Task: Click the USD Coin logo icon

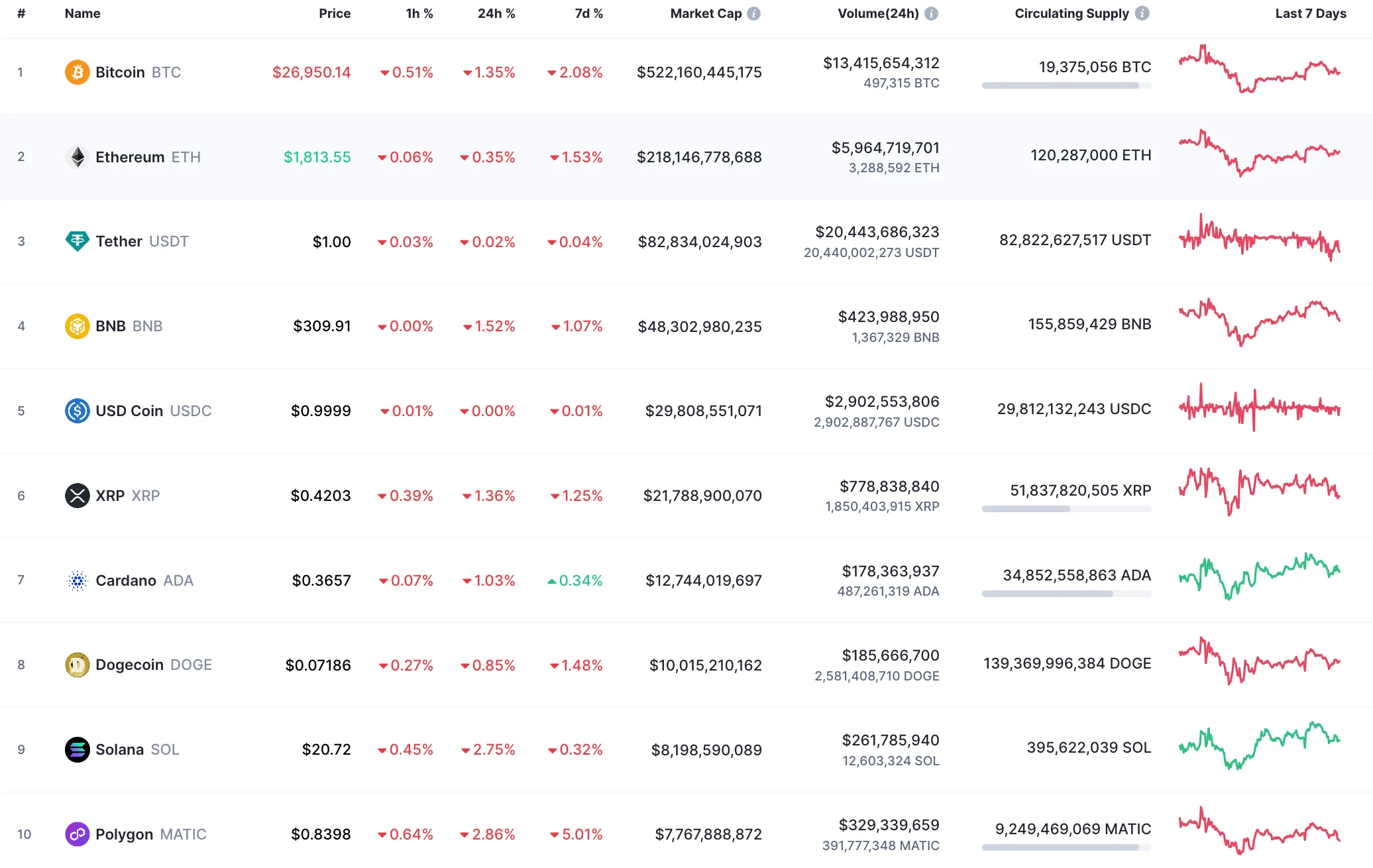Action: coord(78,411)
